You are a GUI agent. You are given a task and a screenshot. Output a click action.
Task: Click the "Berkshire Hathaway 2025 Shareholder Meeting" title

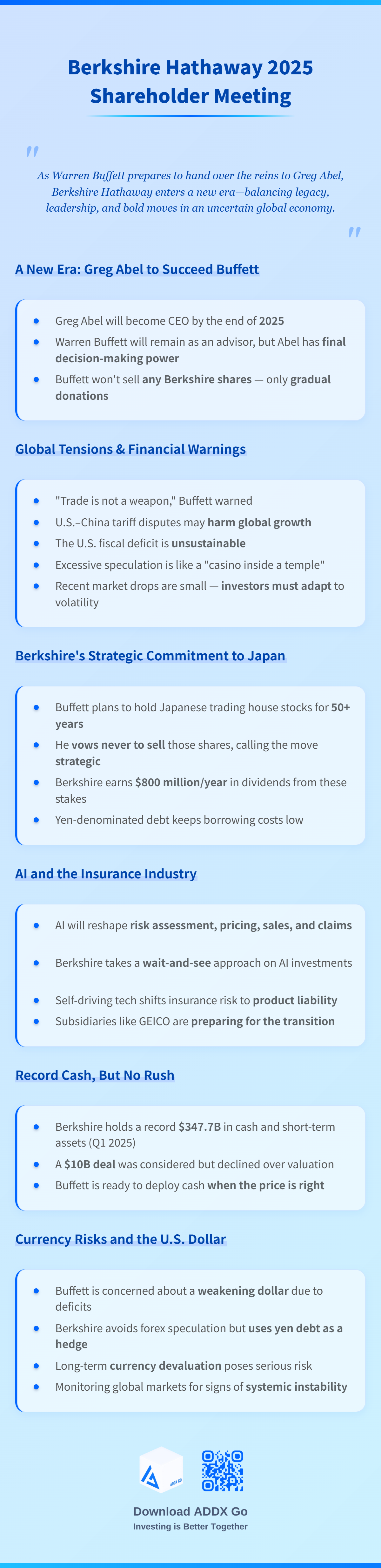click(190, 81)
